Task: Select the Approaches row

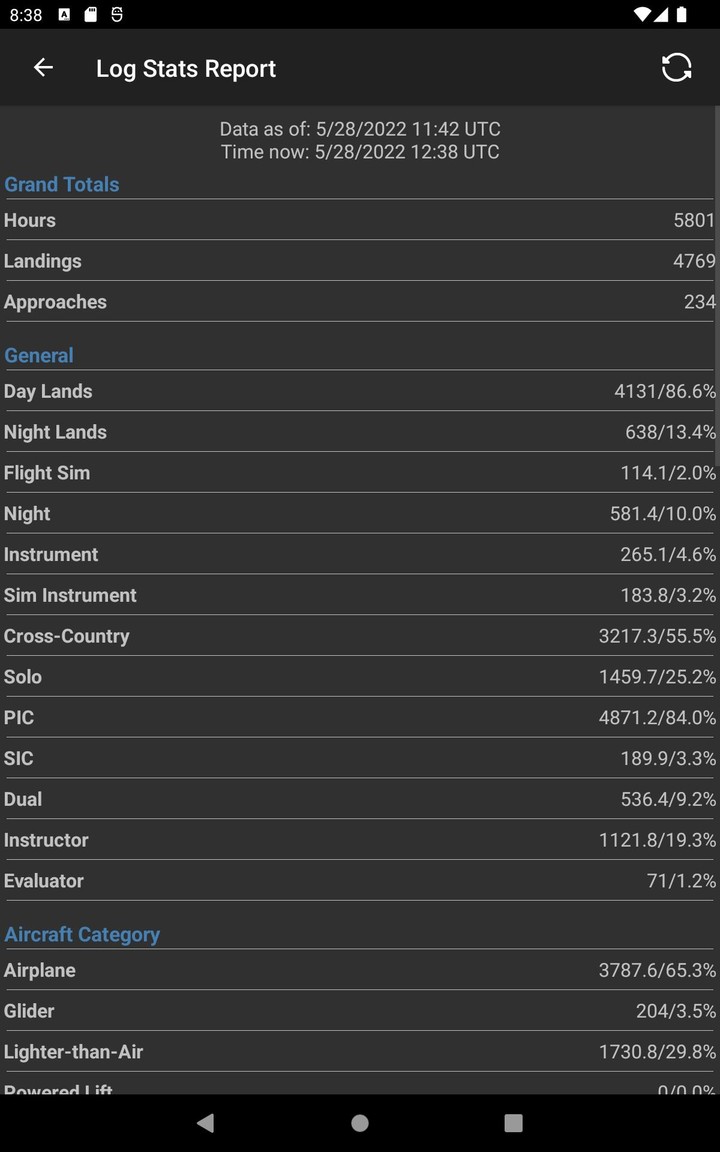Action: coord(360,301)
